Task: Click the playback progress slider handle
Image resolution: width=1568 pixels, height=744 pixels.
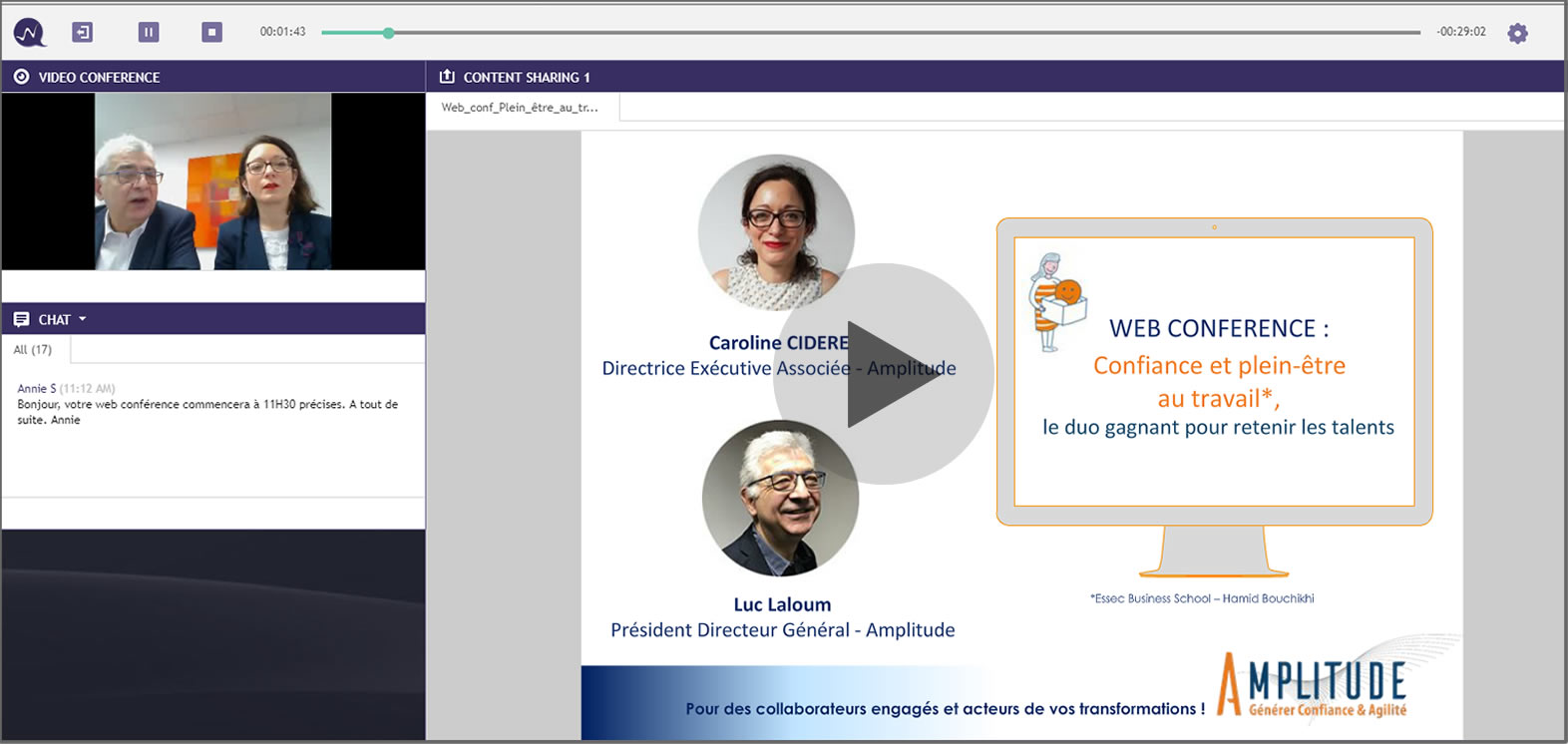Action: click(389, 33)
